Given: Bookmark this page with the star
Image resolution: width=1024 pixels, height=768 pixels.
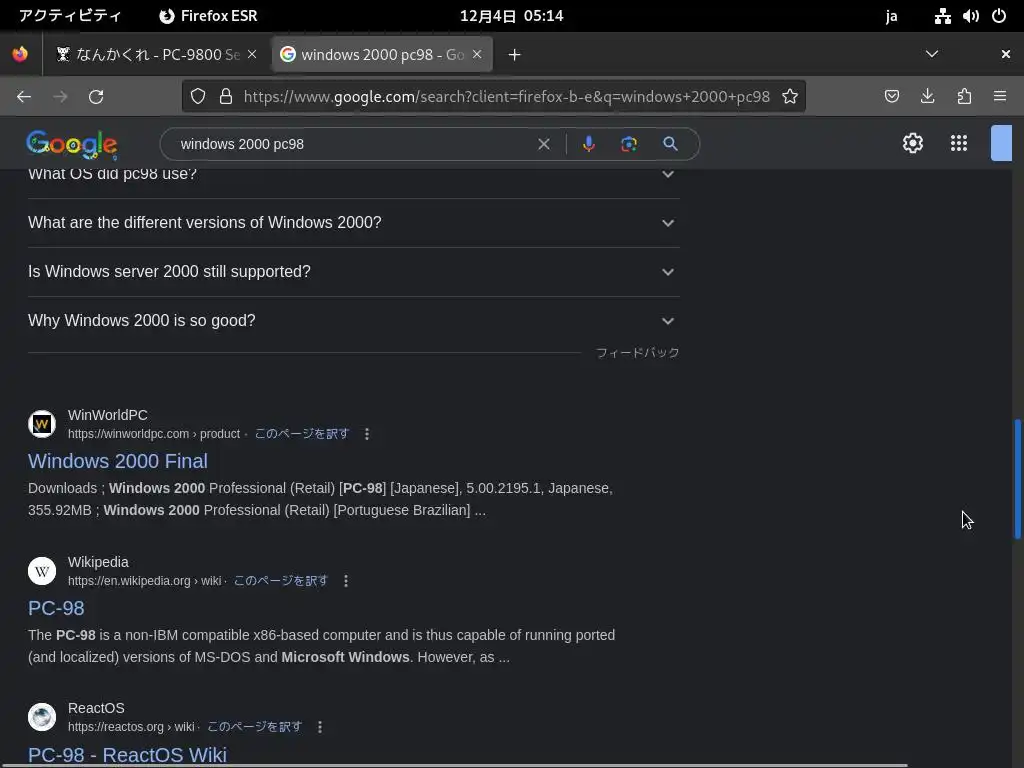Looking at the screenshot, I should (x=790, y=97).
